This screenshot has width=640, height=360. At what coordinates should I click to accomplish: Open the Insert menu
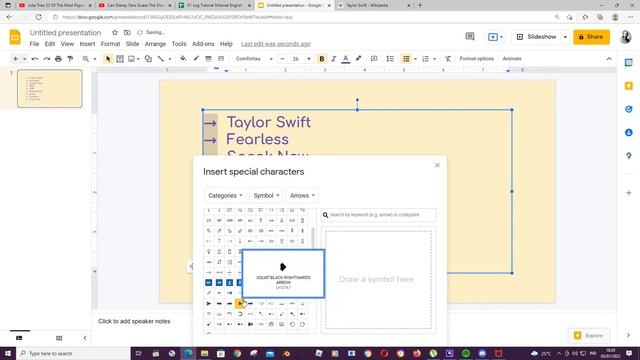coord(87,44)
